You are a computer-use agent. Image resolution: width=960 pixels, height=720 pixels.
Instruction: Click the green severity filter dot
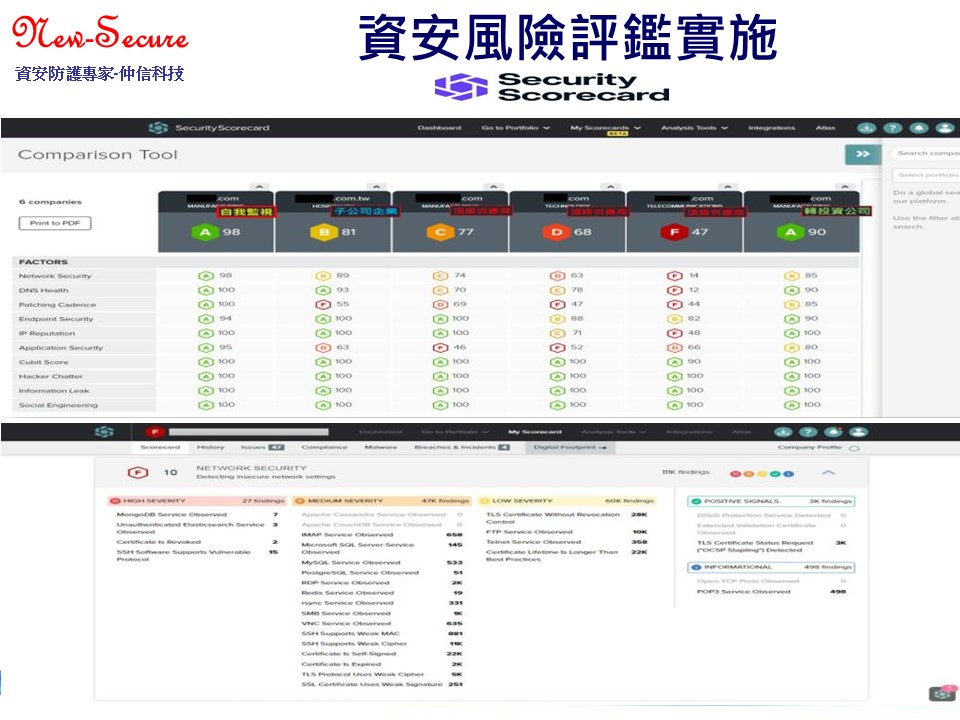(775, 473)
